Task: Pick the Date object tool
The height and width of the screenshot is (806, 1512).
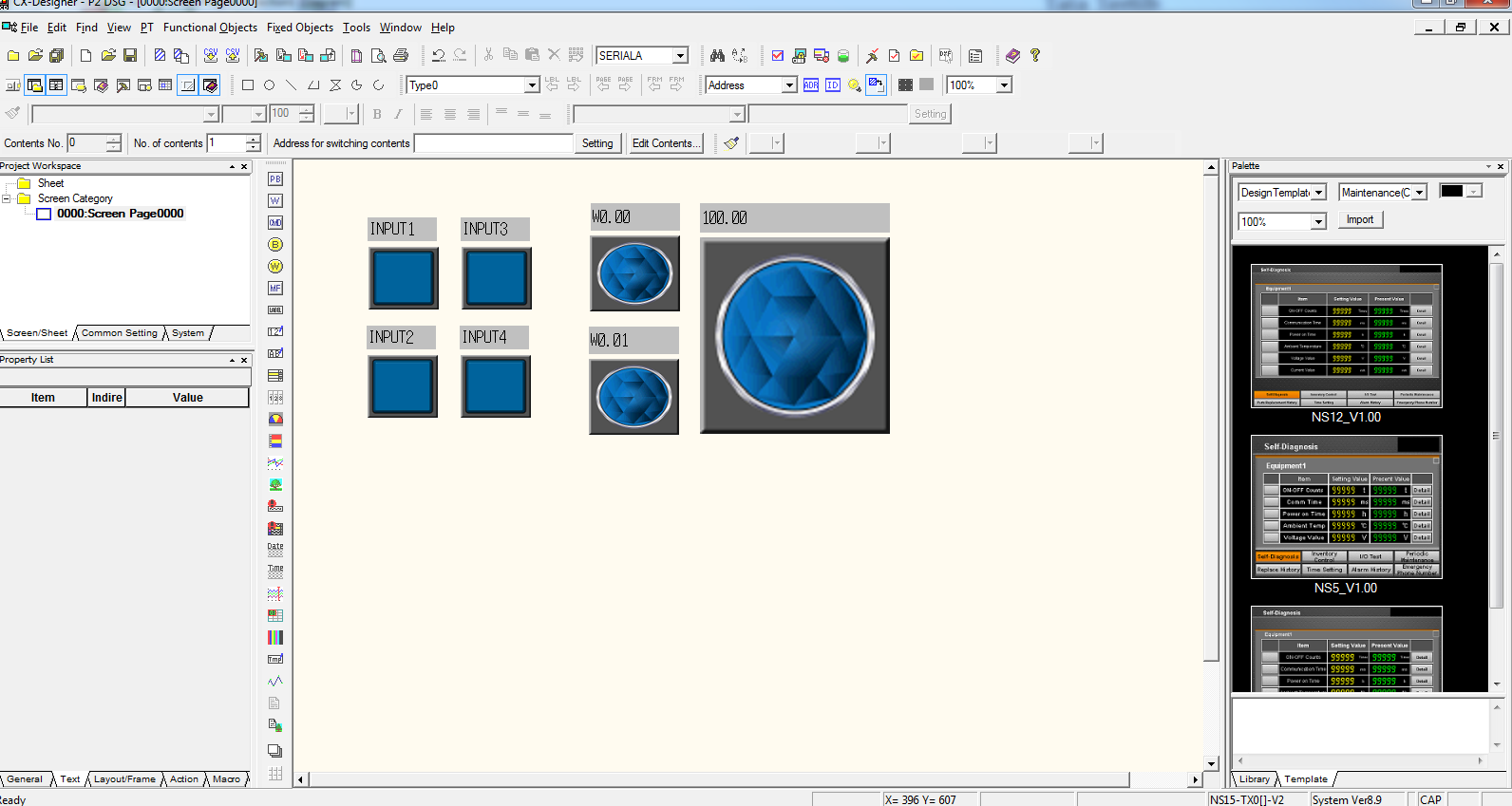Action: [275, 549]
